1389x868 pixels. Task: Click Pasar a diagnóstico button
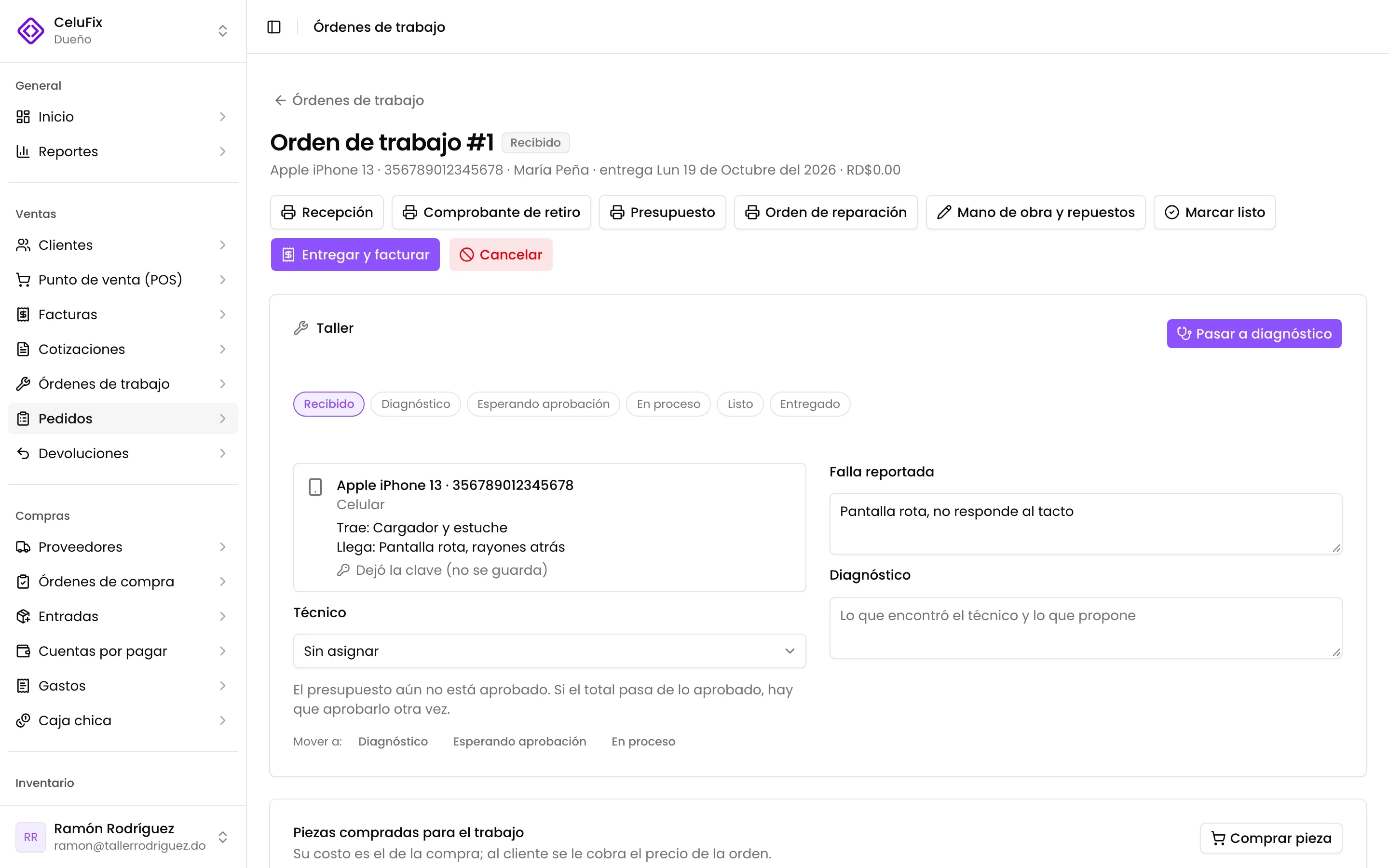[1253, 334]
